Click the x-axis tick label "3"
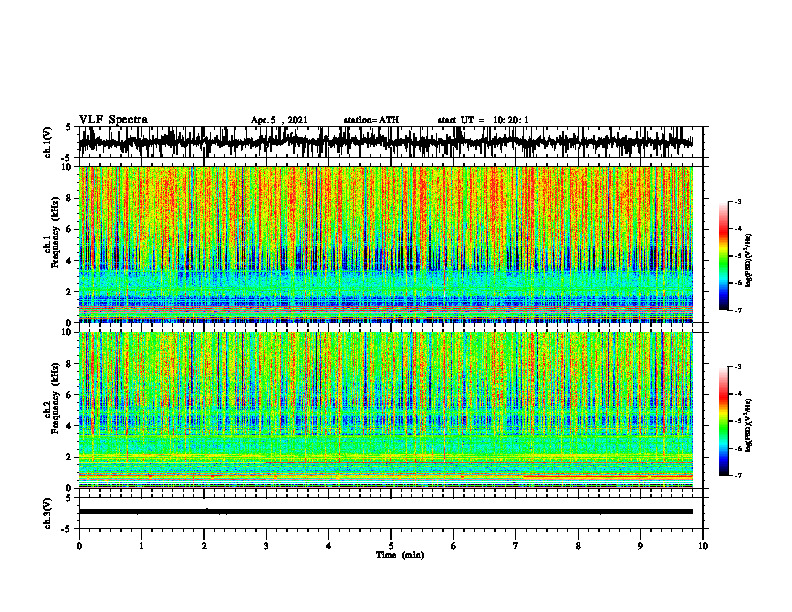 266,546
